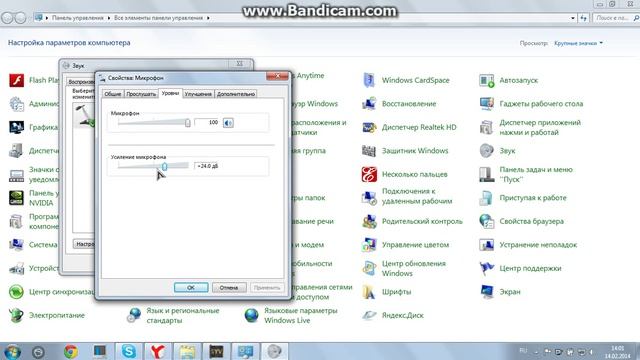640x360 pixels.
Task: Confirm microphone properties with OK
Action: tap(191, 287)
